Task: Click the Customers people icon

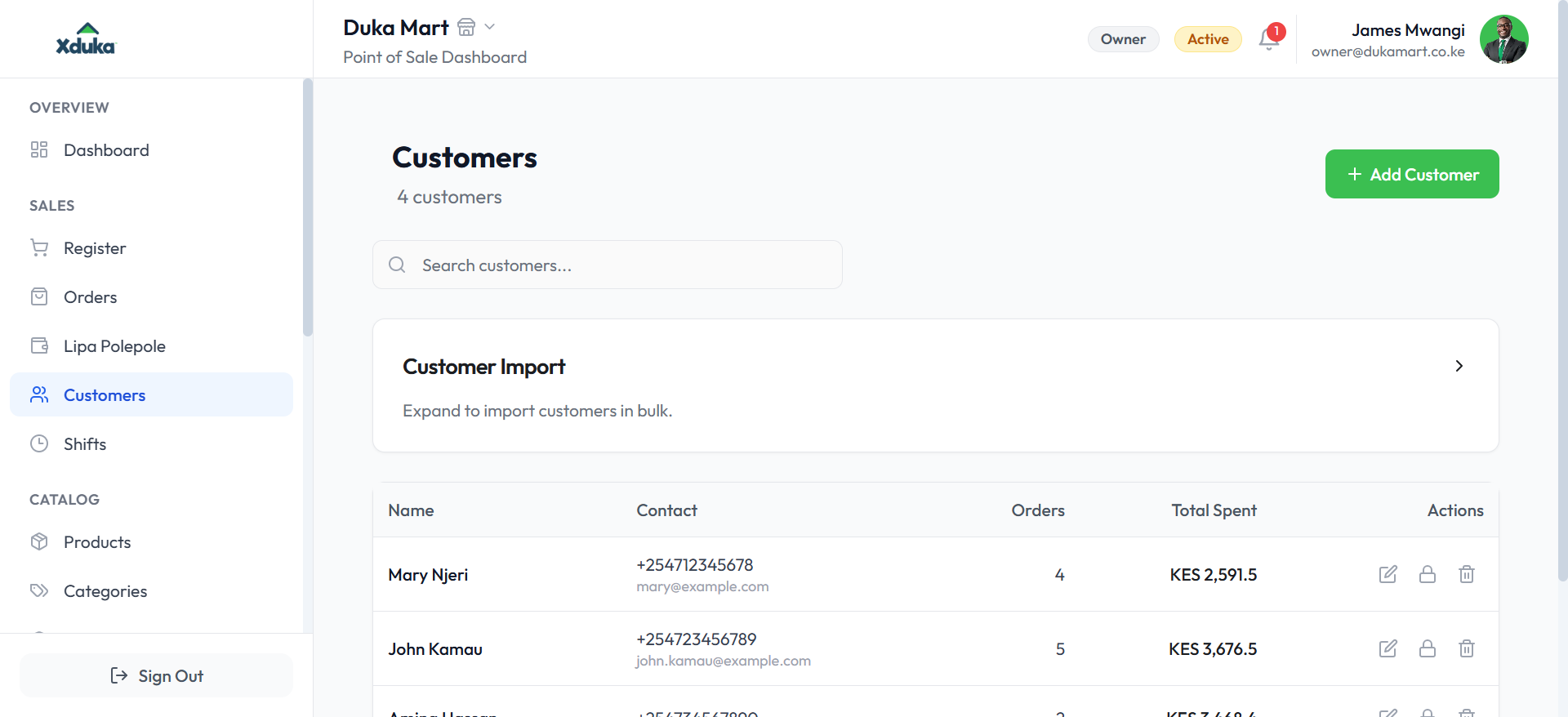Action: (39, 394)
